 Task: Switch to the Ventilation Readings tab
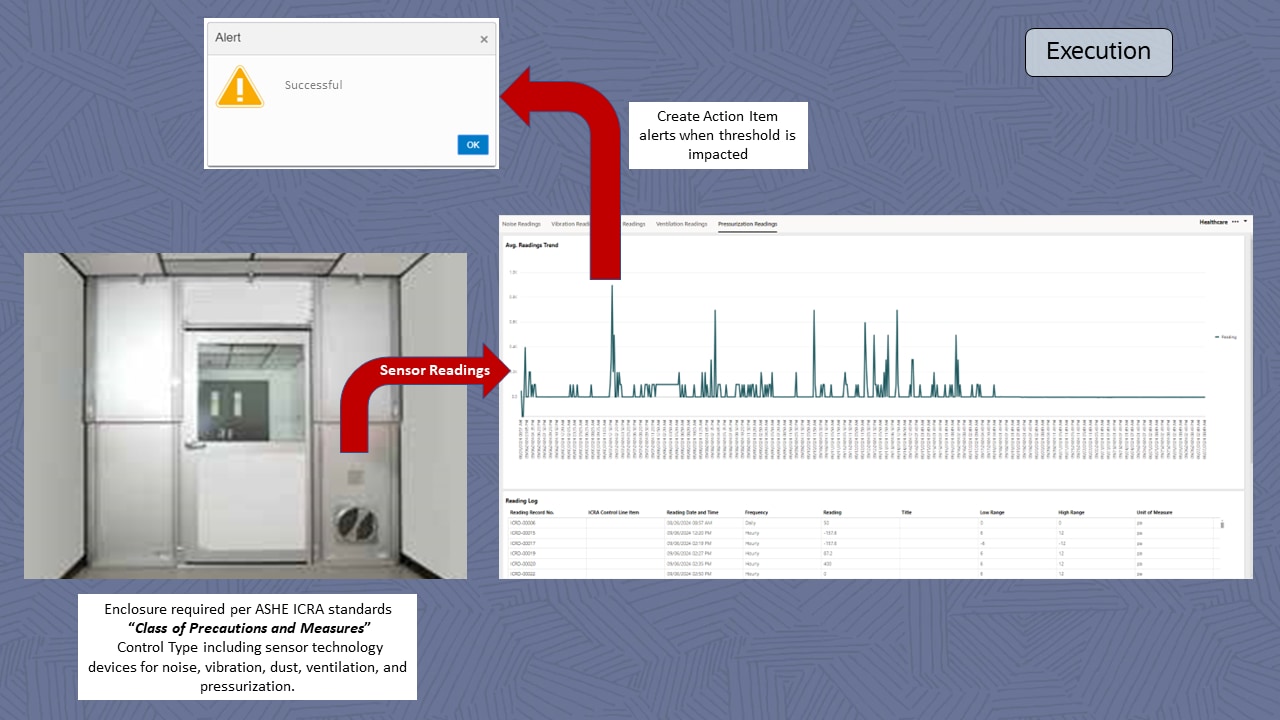click(681, 224)
